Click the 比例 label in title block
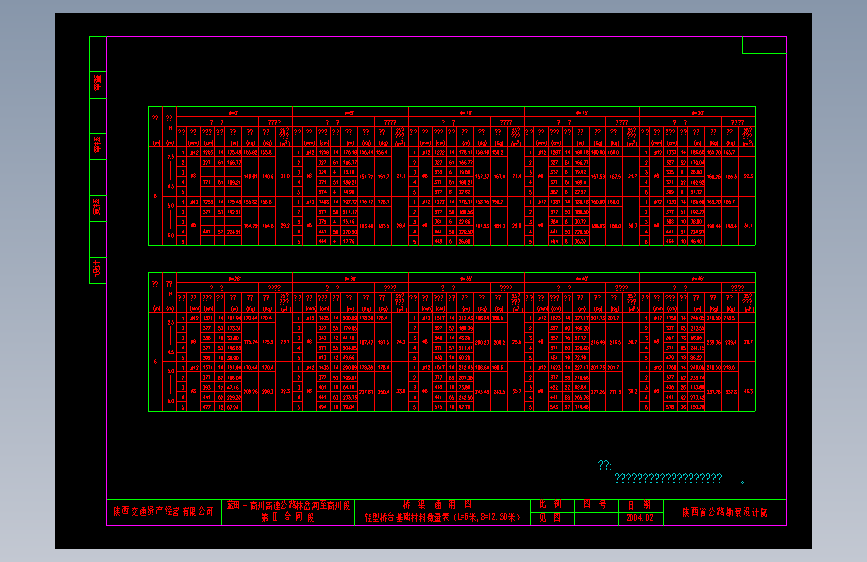 551,504
